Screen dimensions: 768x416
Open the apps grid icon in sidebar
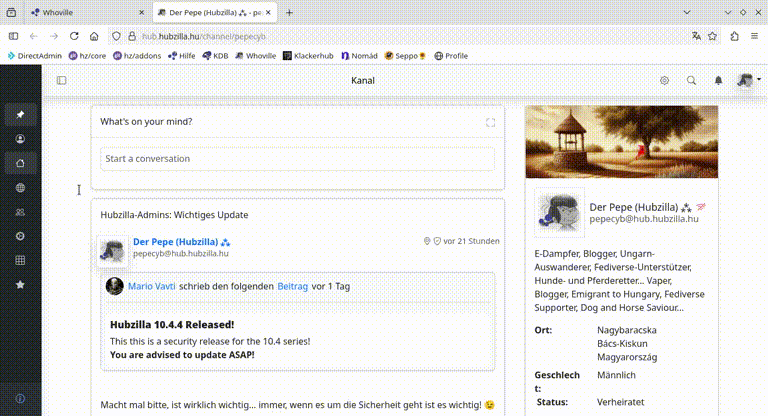click(20, 261)
